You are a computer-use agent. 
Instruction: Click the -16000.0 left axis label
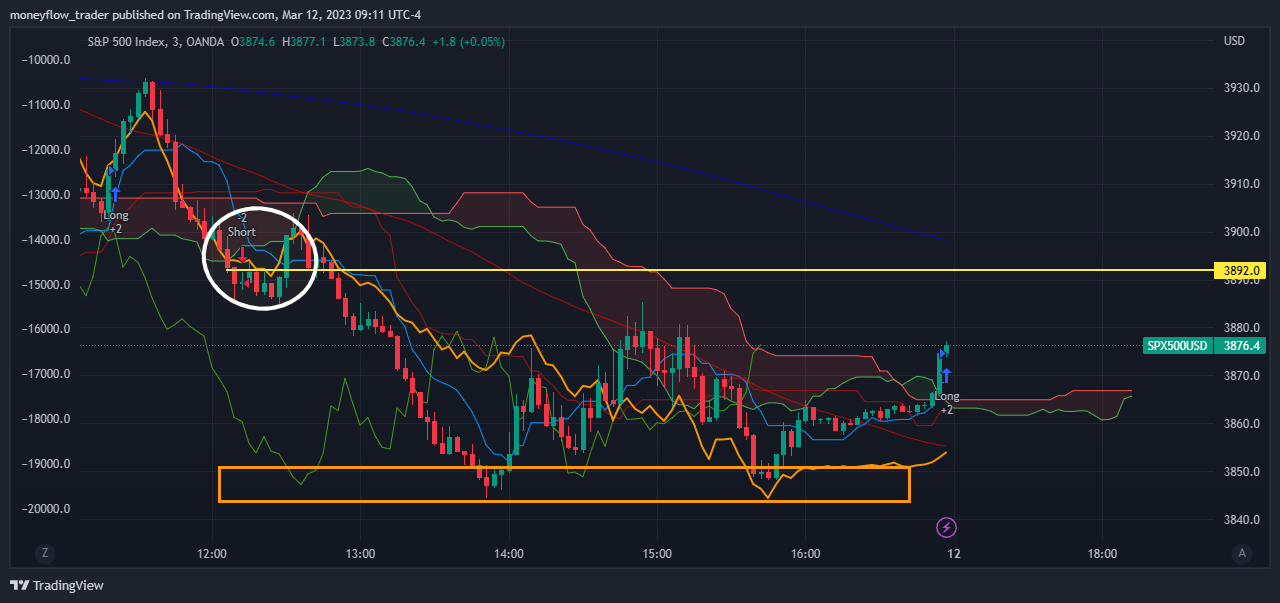tap(45, 329)
